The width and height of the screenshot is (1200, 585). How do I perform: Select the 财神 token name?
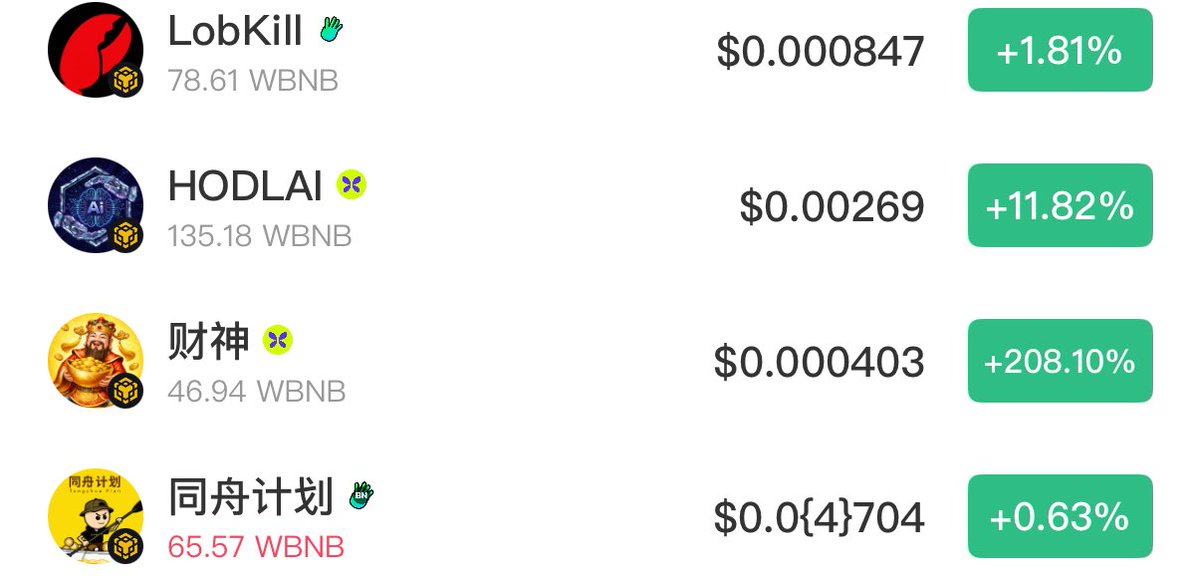[208, 342]
